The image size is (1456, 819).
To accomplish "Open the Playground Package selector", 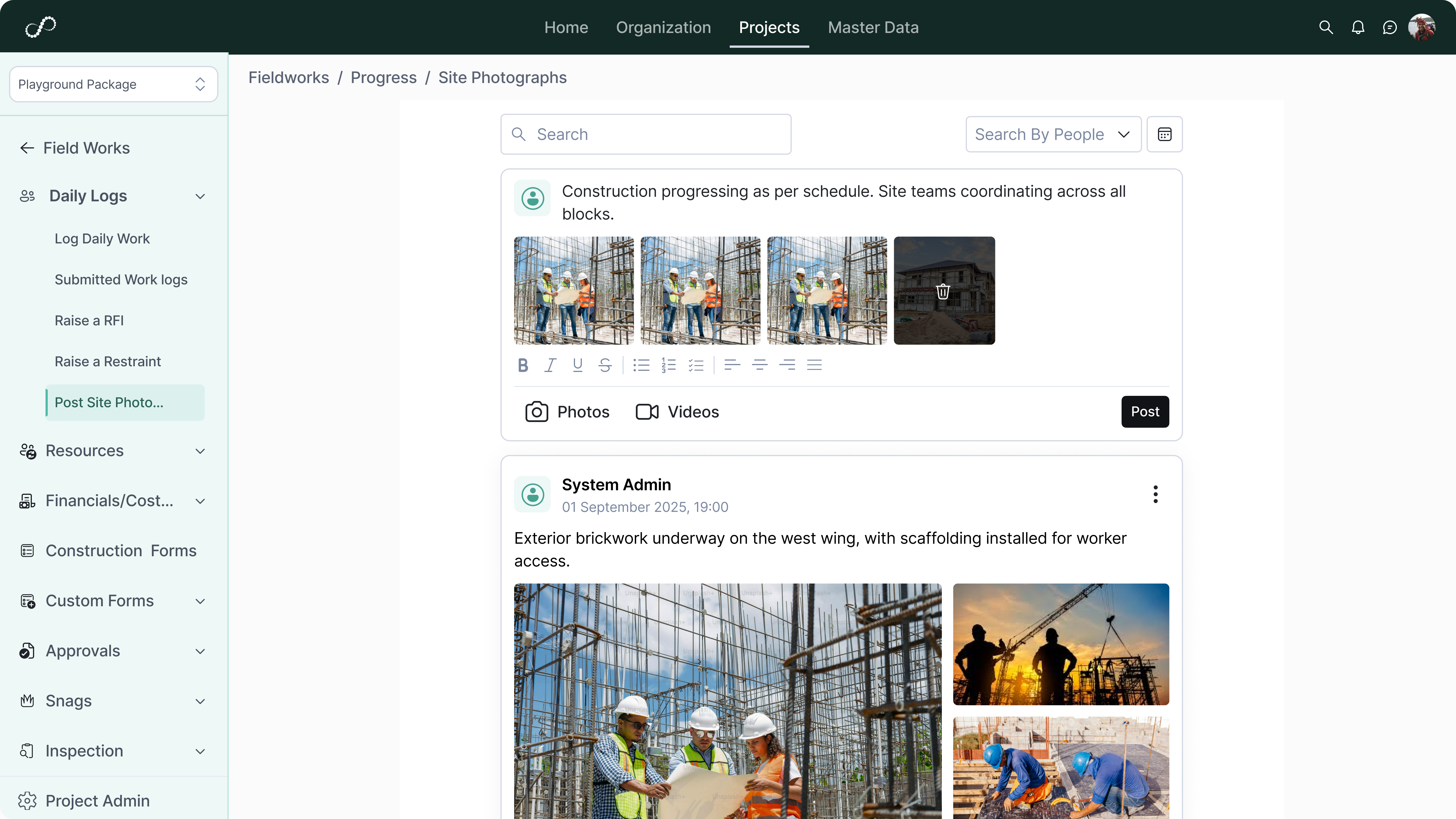I will [114, 84].
